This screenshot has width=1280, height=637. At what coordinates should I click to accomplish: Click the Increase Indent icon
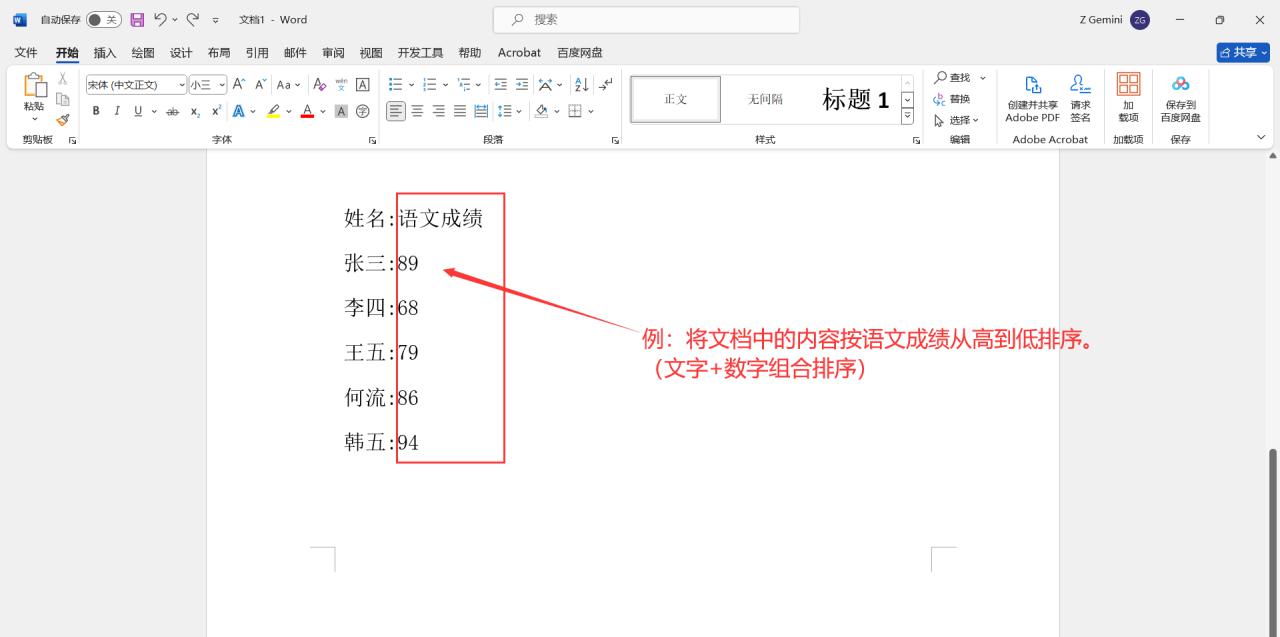tap(522, 85)
